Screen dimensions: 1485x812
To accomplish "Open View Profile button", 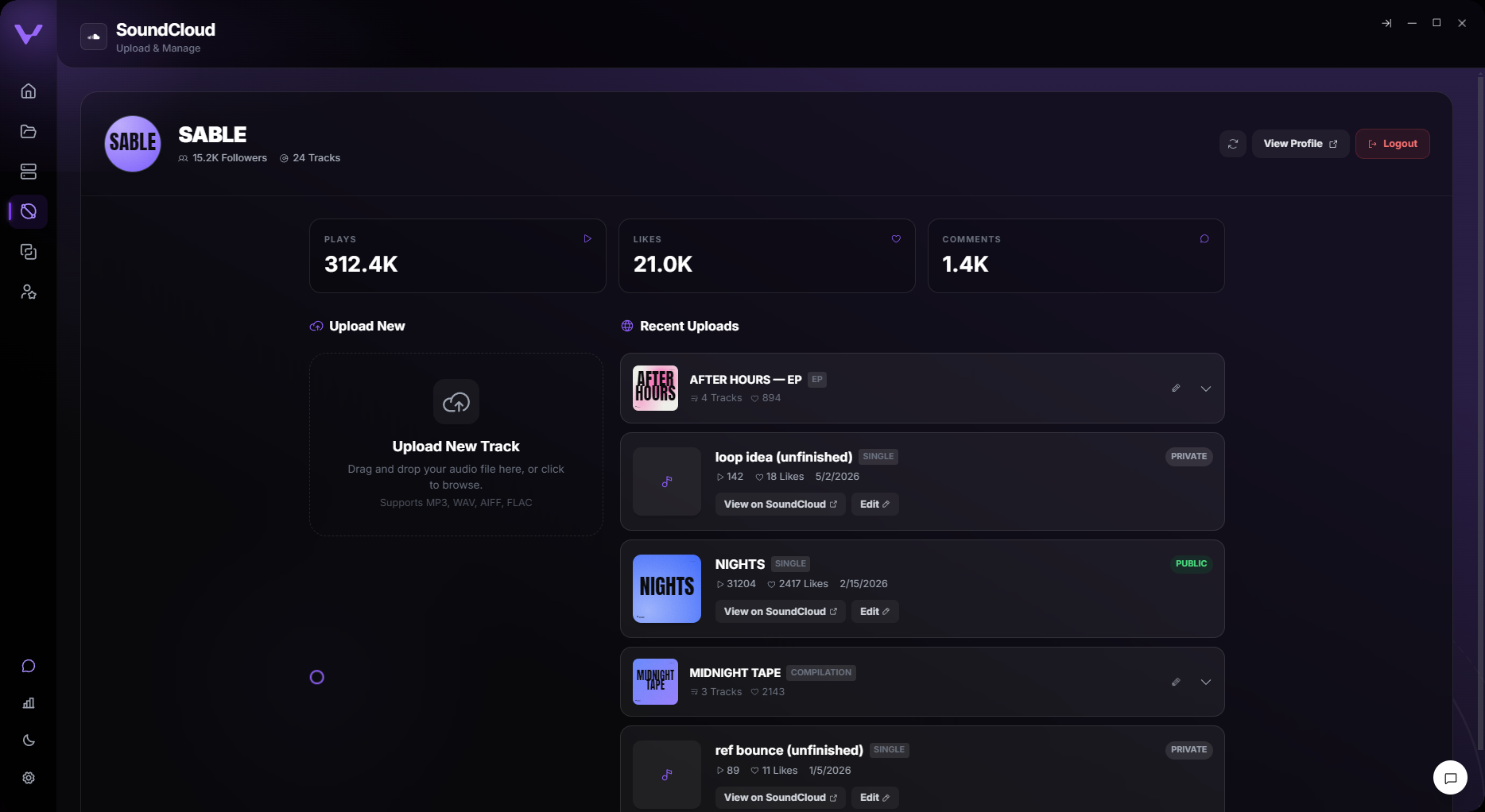I will [1301, 144].
